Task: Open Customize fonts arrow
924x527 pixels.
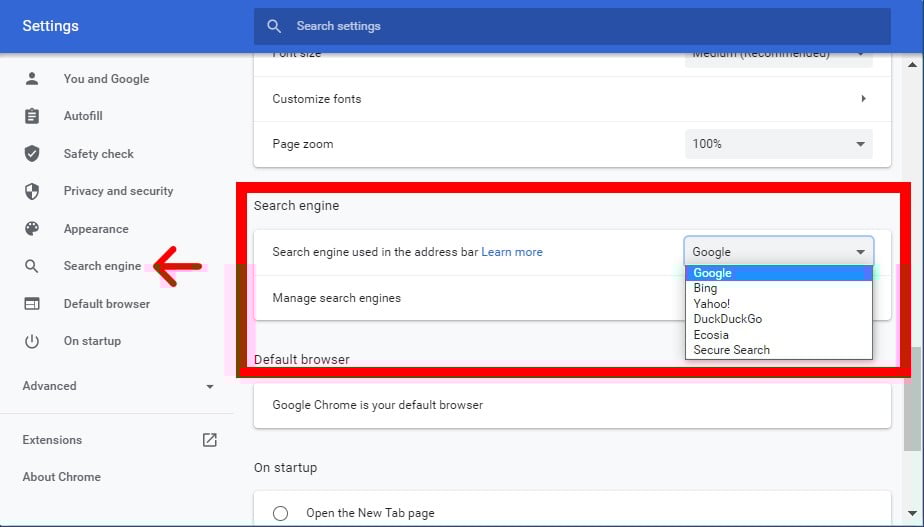Action: 863,98
